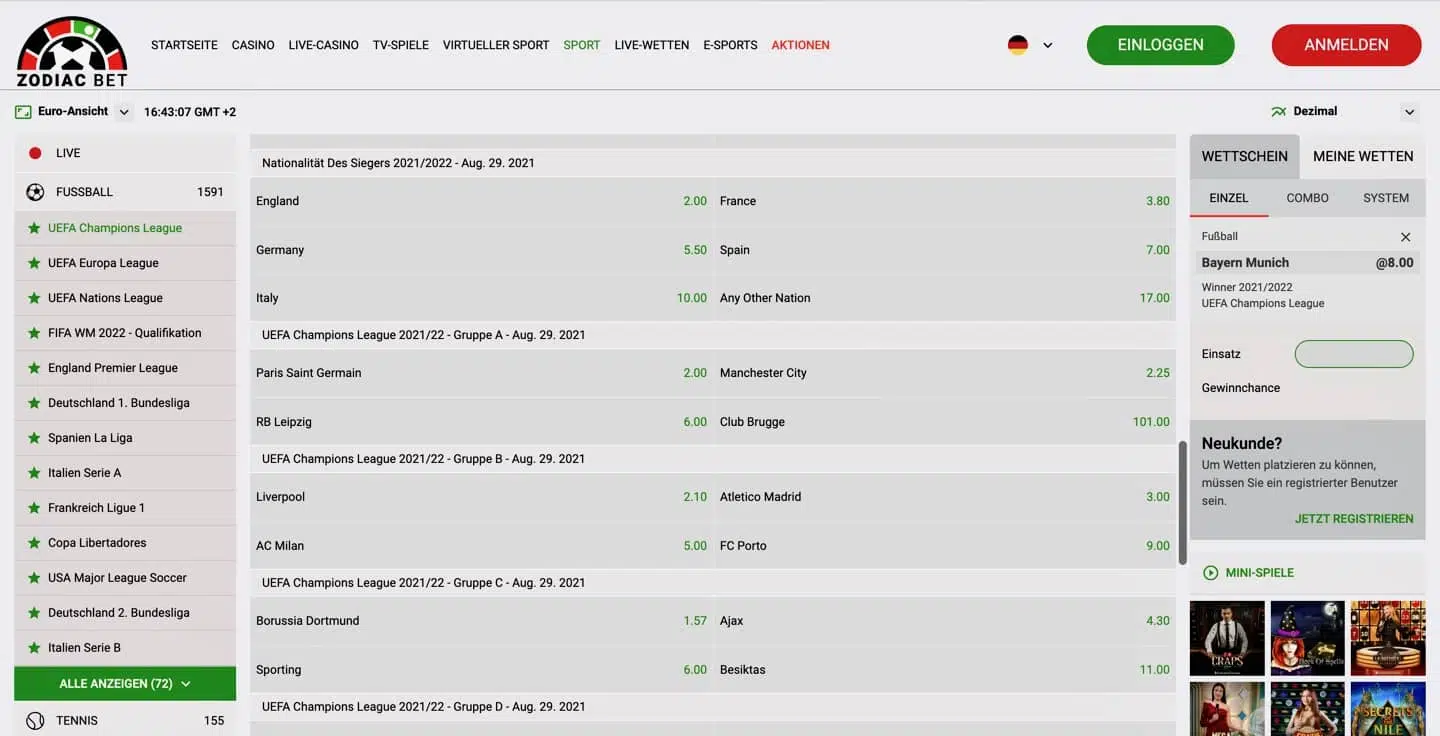Open the LIVE sidebar entry

[x=125, y=153]
